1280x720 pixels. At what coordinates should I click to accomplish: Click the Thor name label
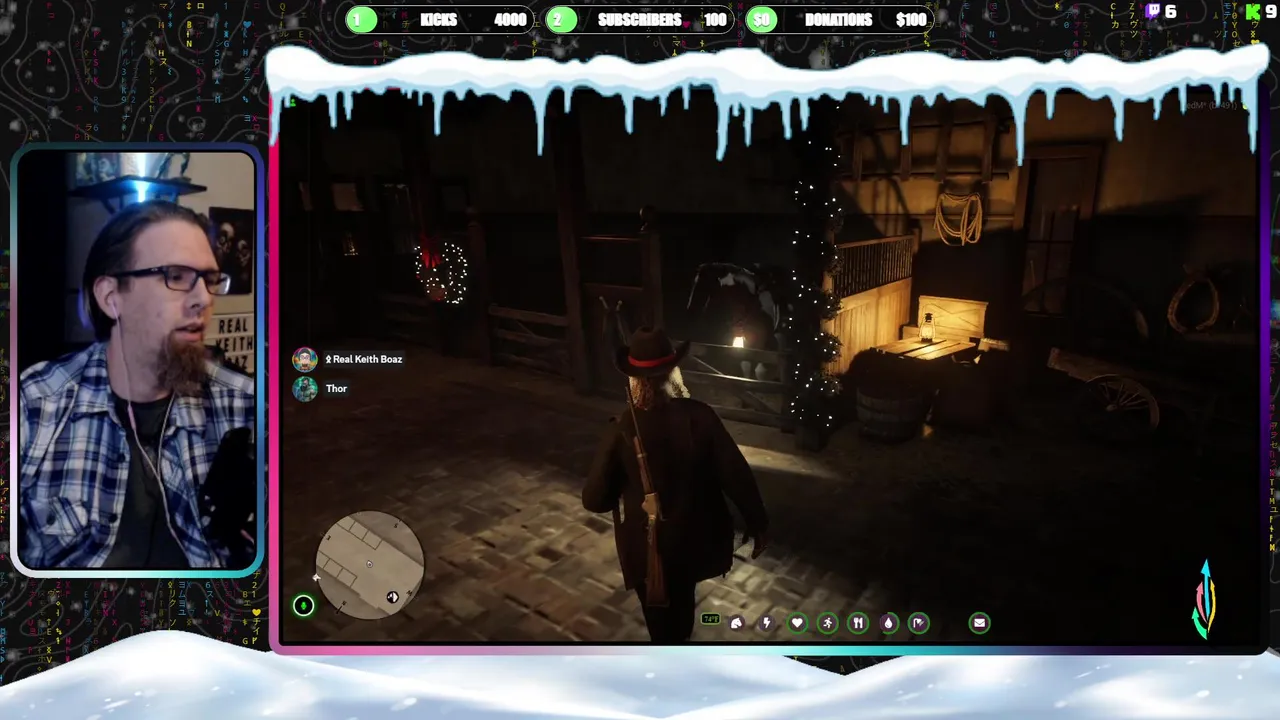pyautogui.click(x=336, y=388)
